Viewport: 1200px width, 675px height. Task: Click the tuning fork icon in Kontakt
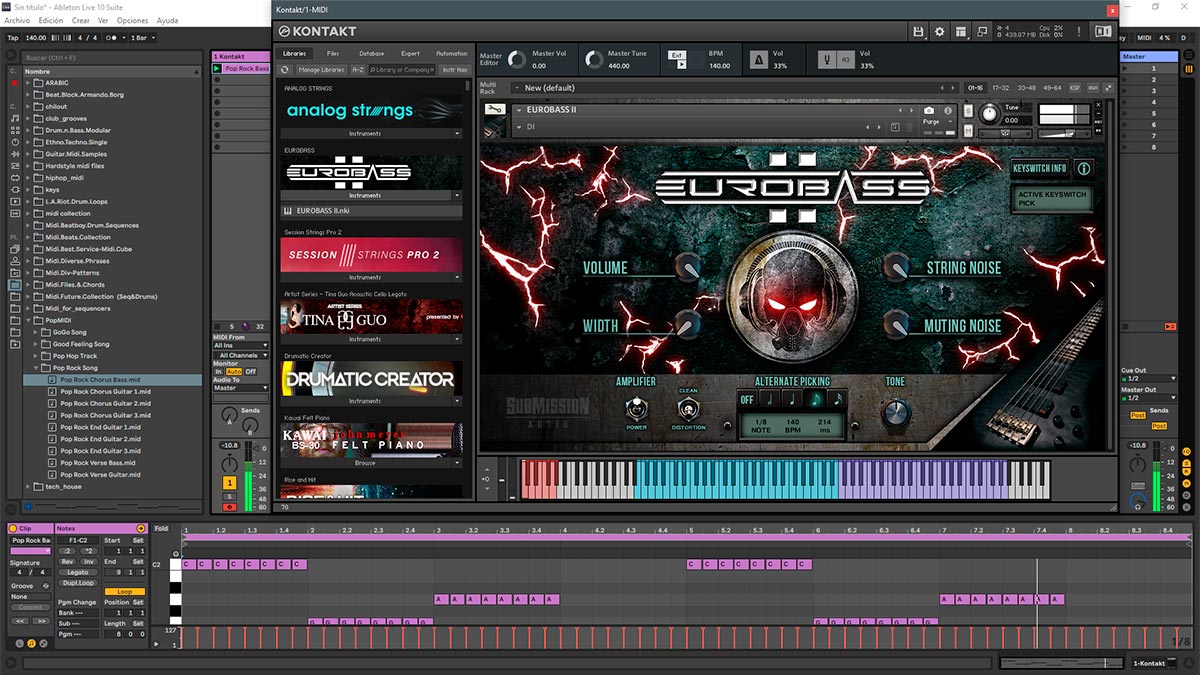click(826, 60)
